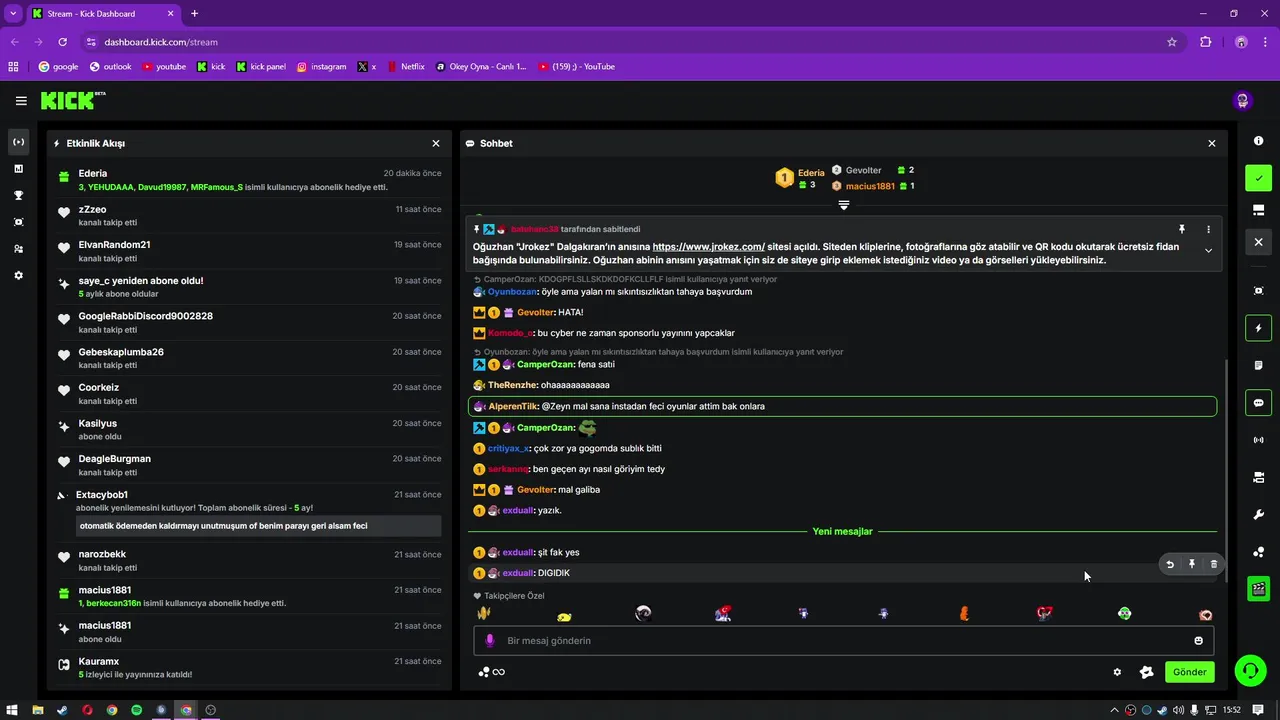Select the green frog face emote
1280x720 pixels.
pos(1125,613)
